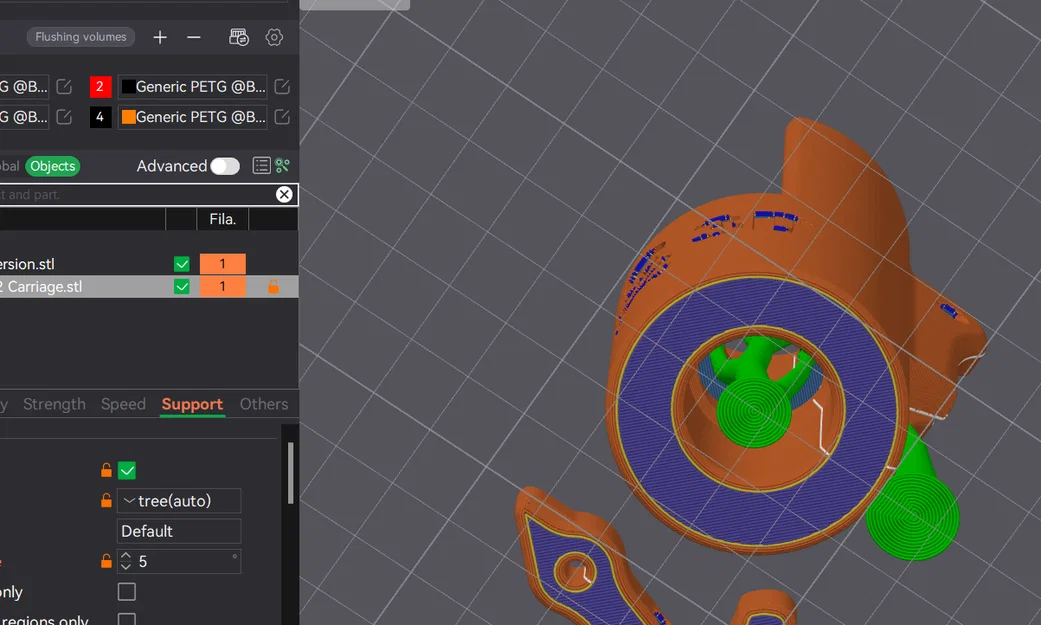The image size is (1041, 625).
Task: Edit preset beside filament 2 row's left filament
Action: [x=64, y=86]
